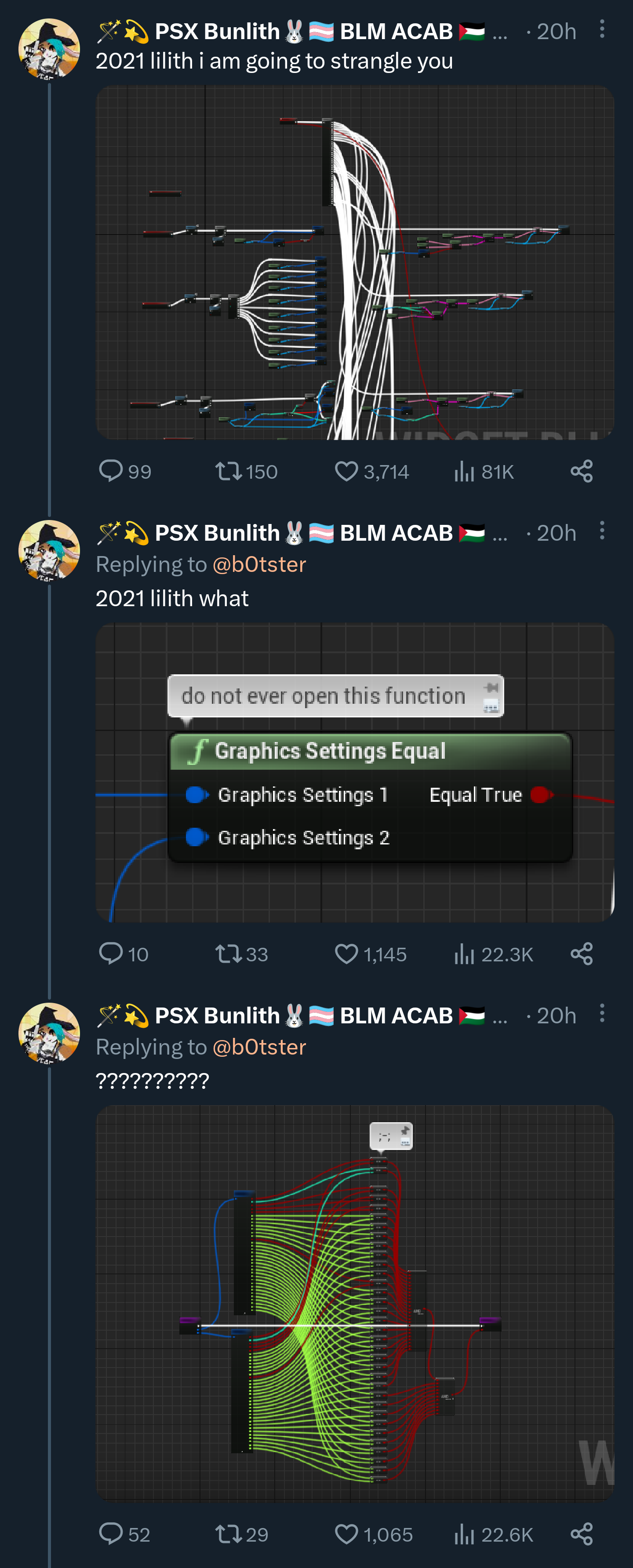Screen dimensions: 633x1568
Task: Retweet the post with 150 retweets
Action: click(x=228, y=471)
